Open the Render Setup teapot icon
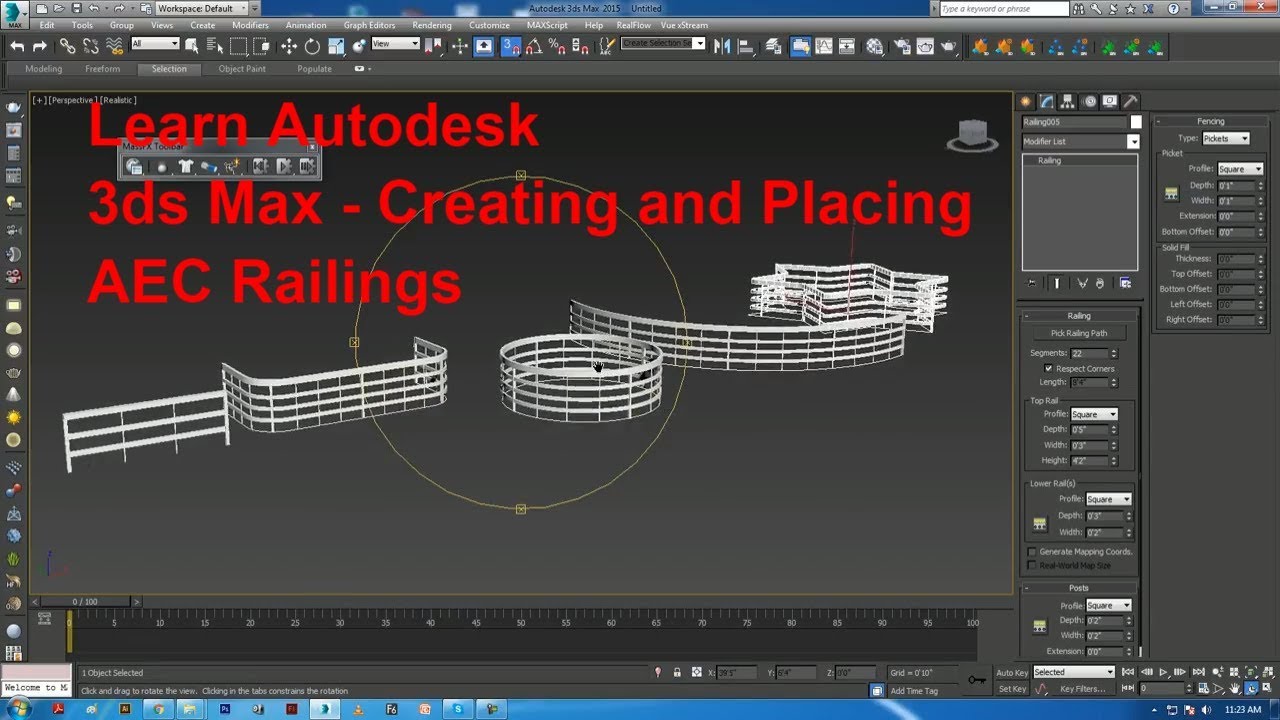1280x720 pixels. 901,46
